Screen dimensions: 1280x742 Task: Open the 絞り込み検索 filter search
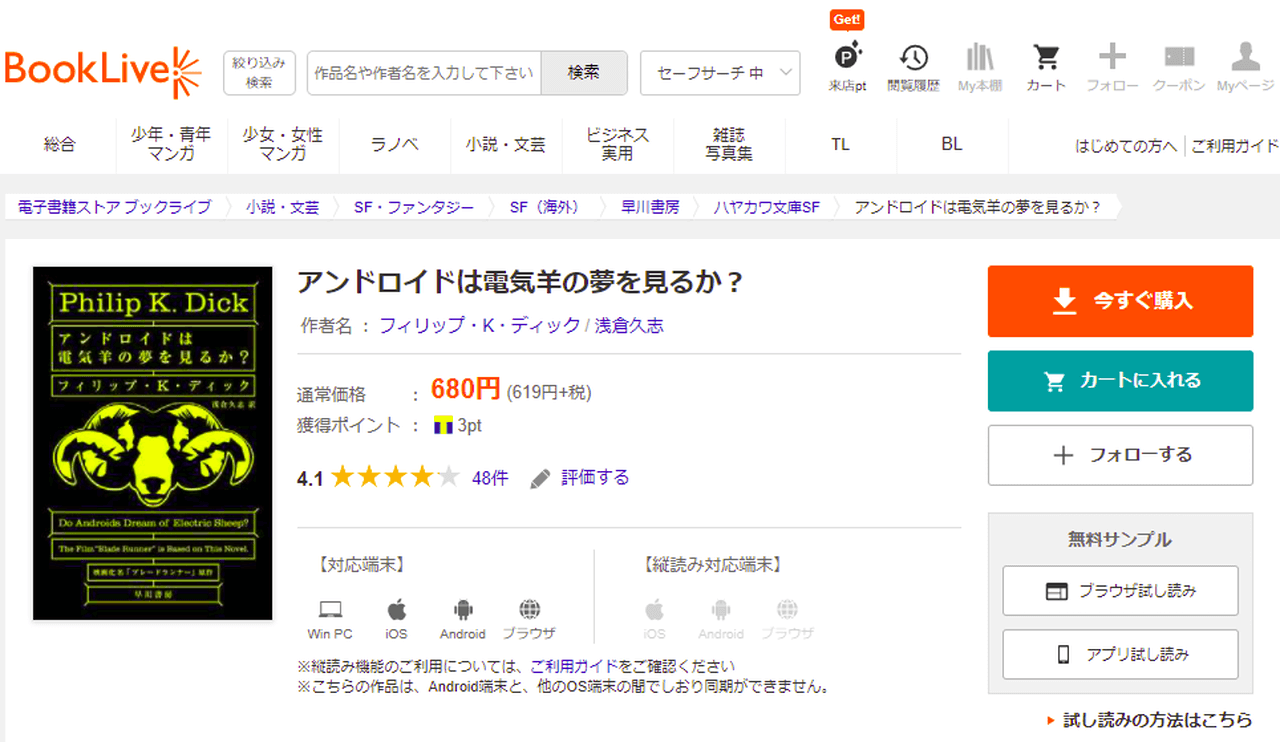[x=259, y=73]
